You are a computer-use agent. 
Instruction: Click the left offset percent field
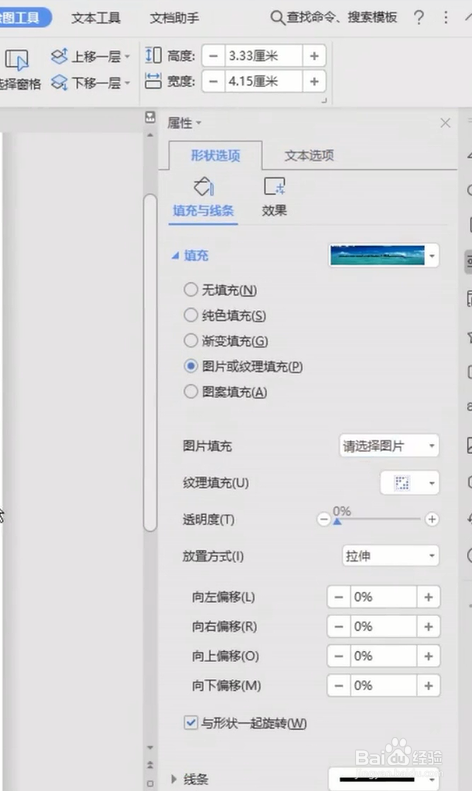(384, 597)
